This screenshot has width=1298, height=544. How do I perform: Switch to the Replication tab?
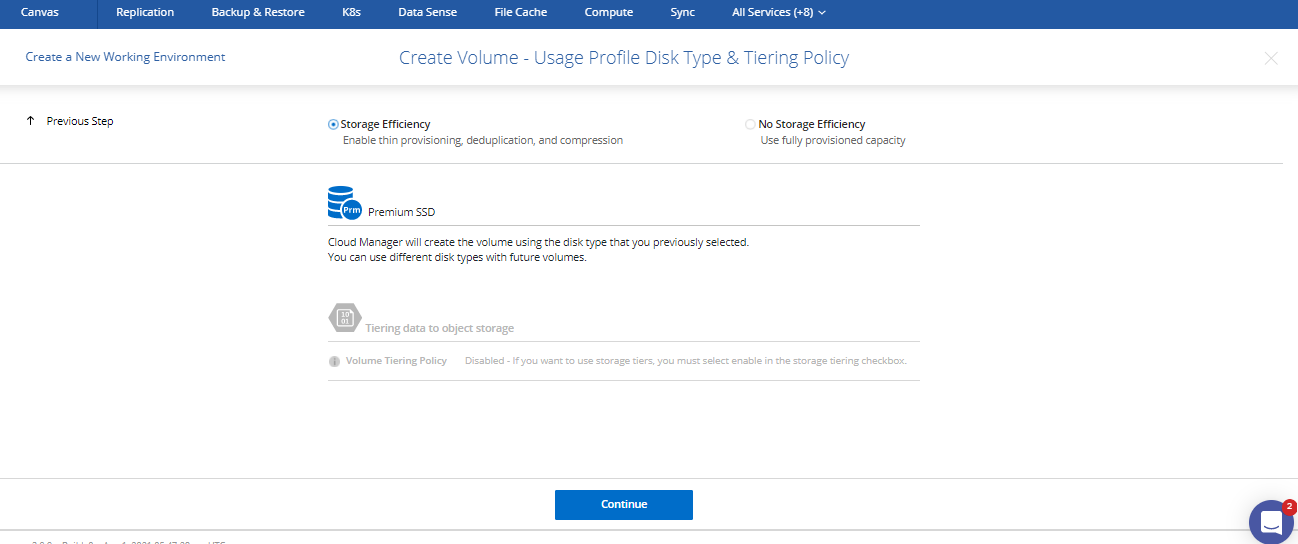[145, 13]
